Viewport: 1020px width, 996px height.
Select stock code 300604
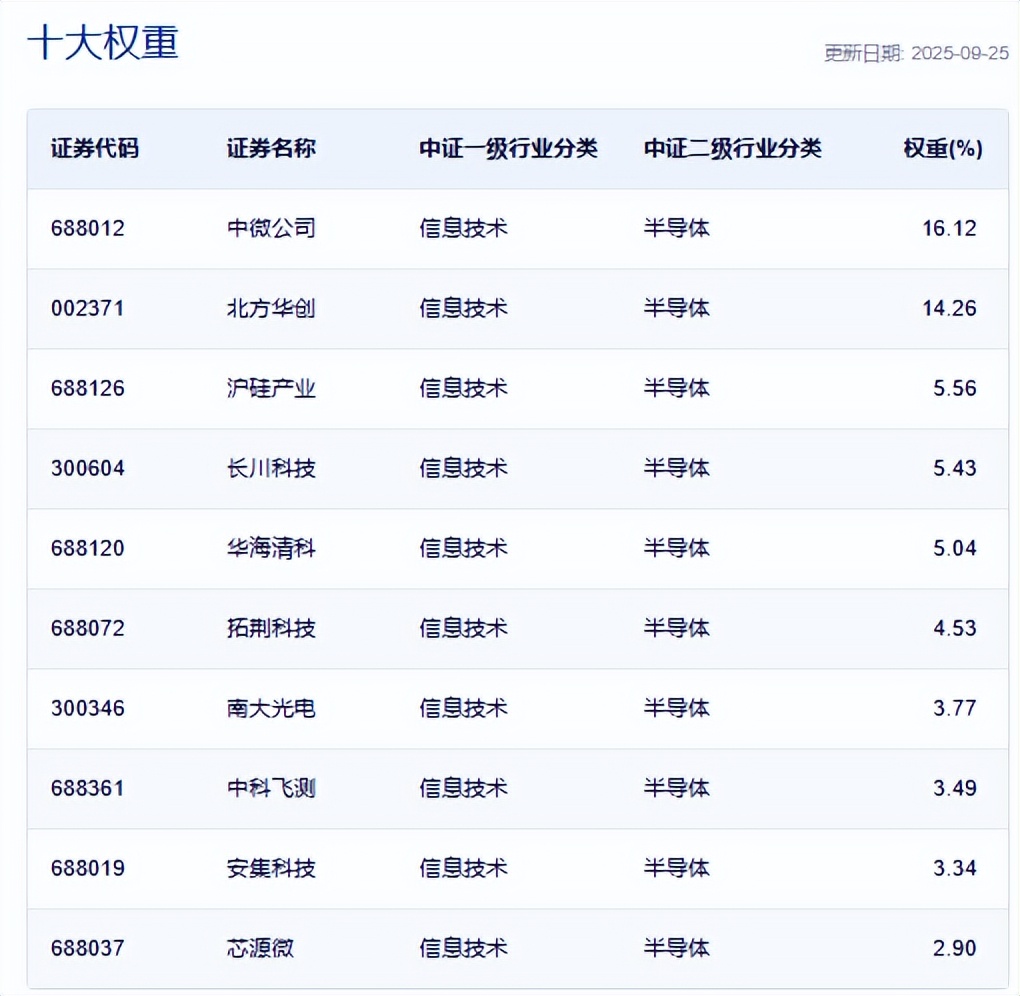coord(88,468)
